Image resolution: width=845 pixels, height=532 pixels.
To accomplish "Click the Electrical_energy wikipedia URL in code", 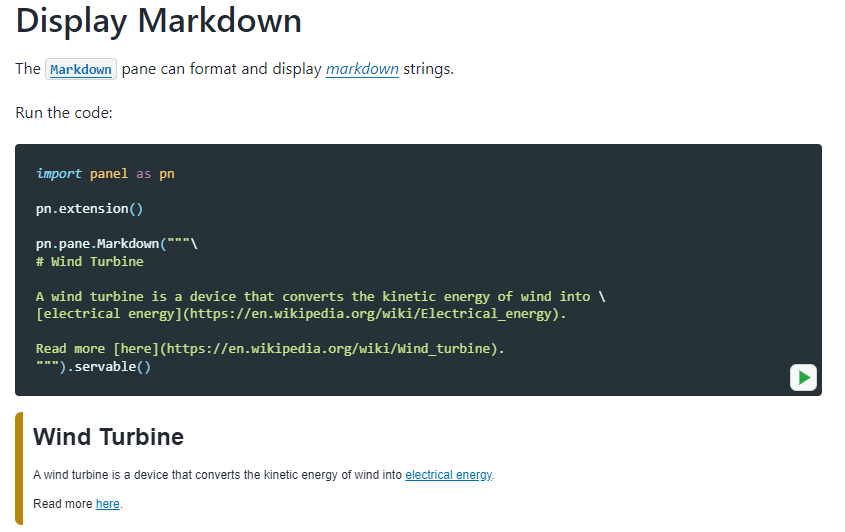I will coord(371,314).
